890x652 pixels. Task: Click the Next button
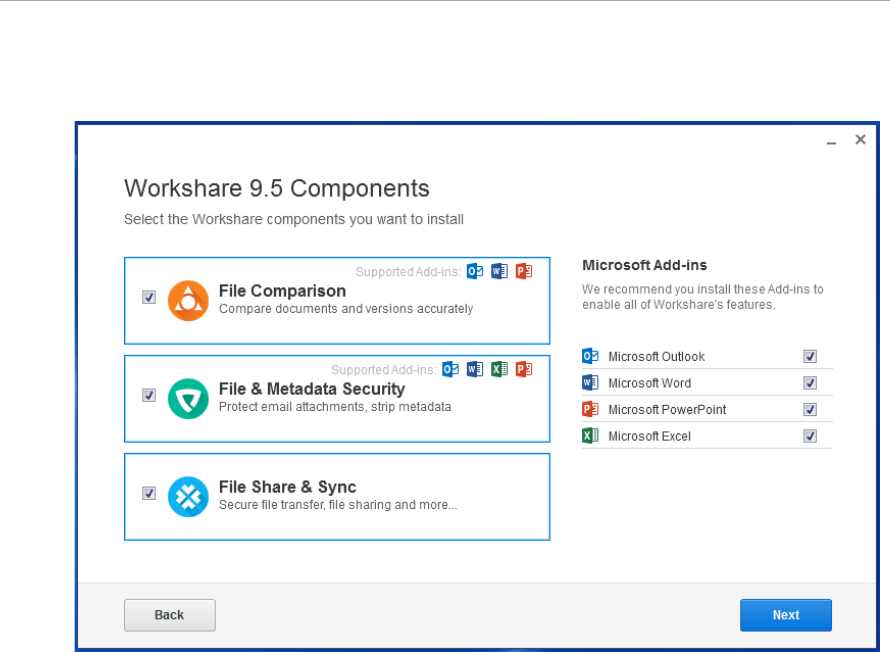(x=786, y=615)
